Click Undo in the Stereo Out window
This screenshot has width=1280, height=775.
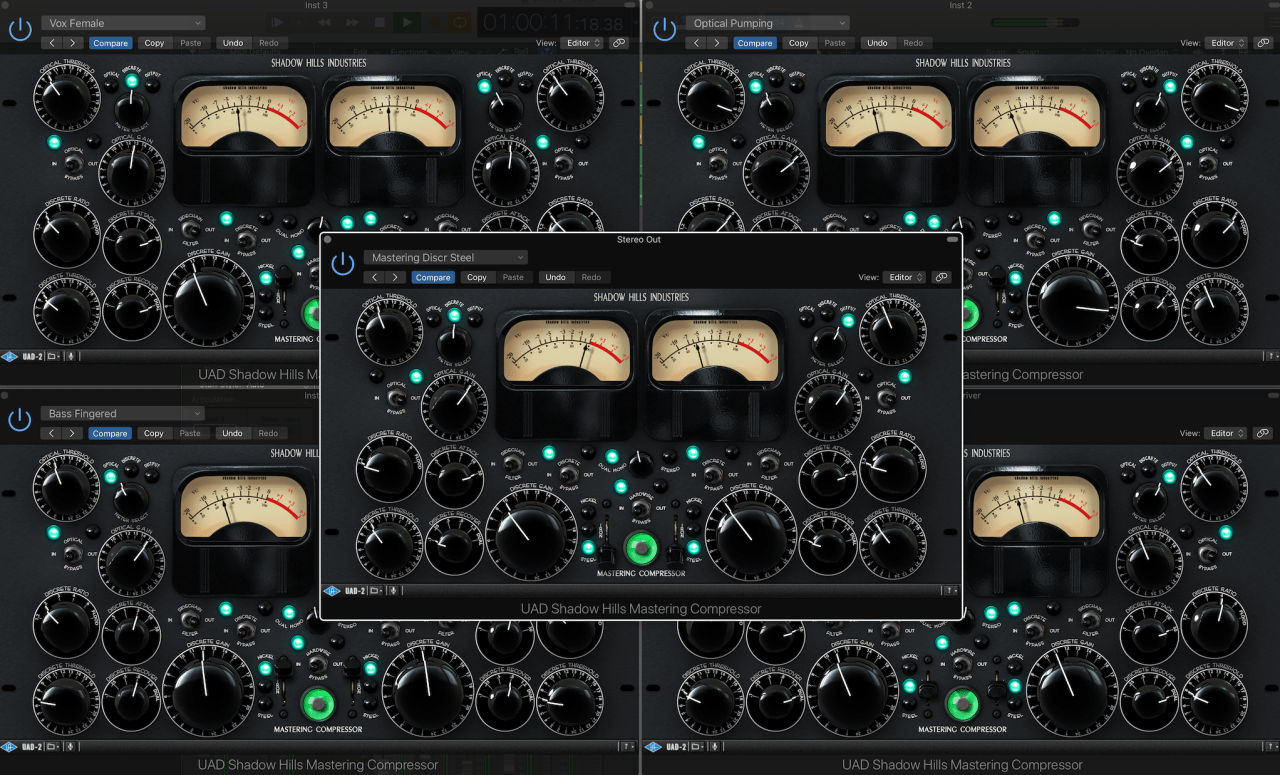click(555, 277)
